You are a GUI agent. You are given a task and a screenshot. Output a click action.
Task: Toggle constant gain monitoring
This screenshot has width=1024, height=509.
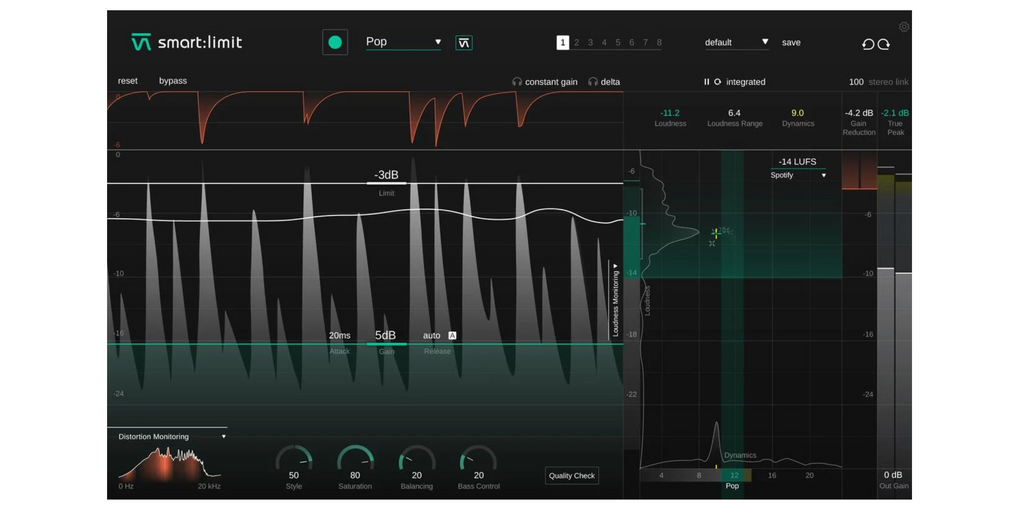(544, 82)
